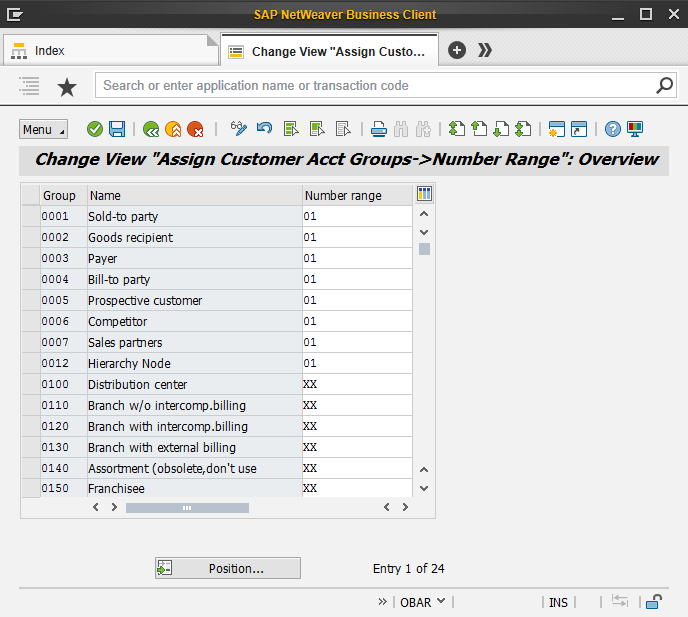Click the green checkmark Enter icon
The width and height of the screenshot is (688, 617).
click(x=95, y=129)
